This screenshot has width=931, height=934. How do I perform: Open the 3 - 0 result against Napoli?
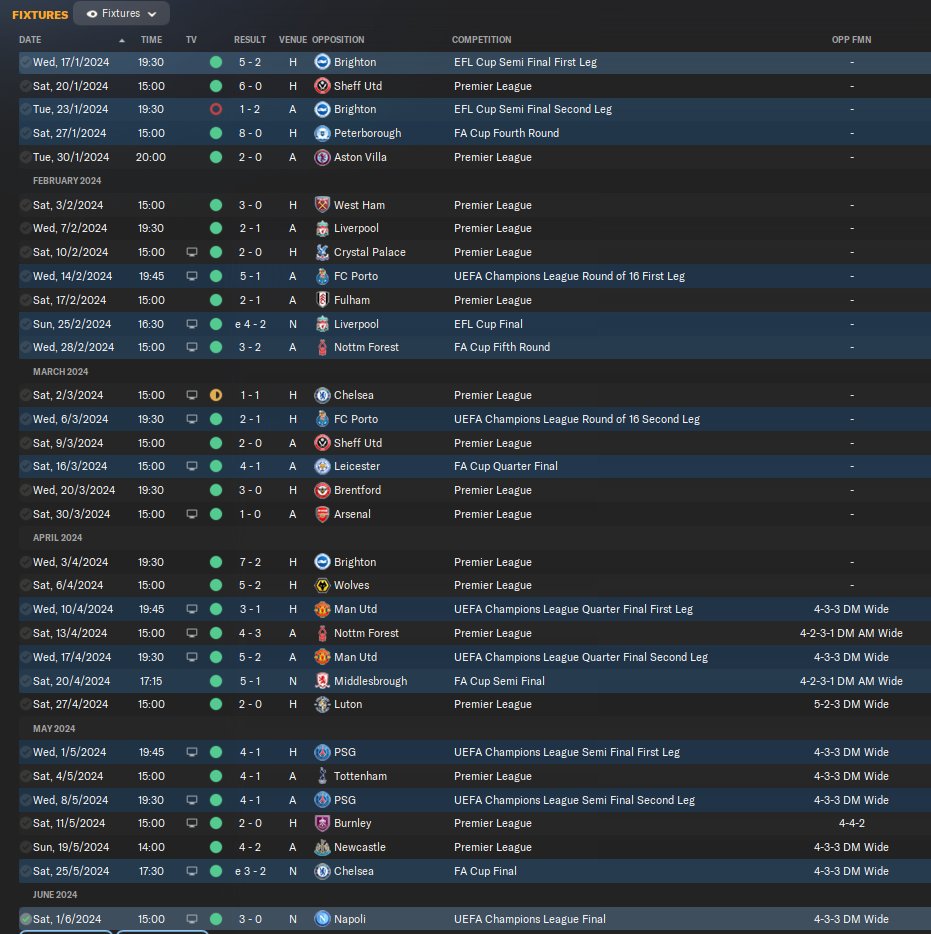point(250,919)
